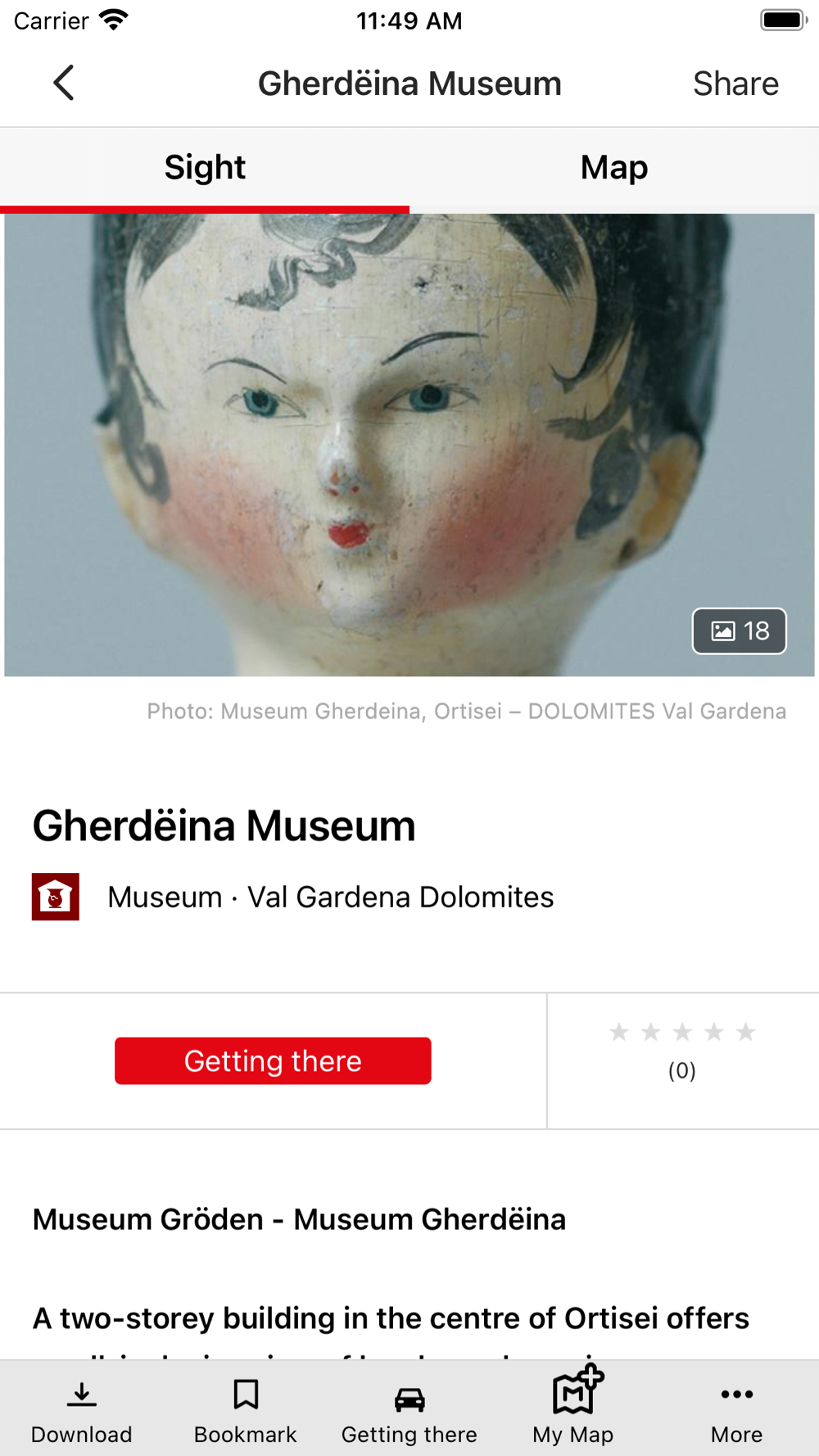Add to My Map via map icon
Screen dimensions: 819x1456
[x=577, y=1390]
